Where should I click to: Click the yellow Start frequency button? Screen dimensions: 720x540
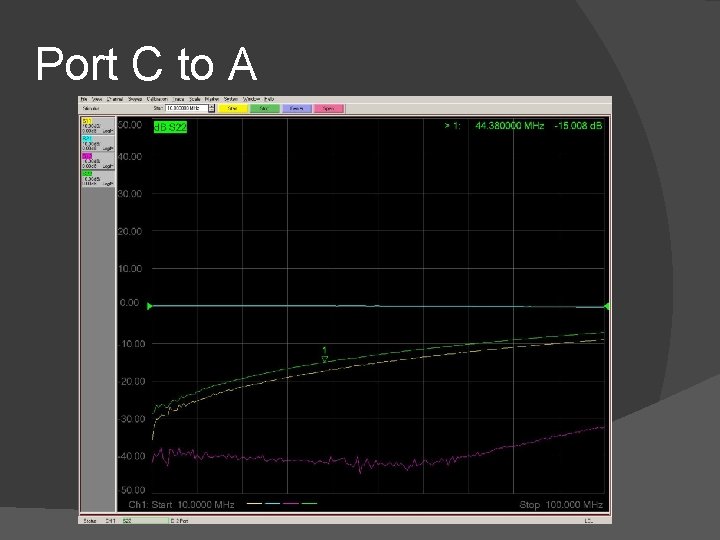[x=232, y=109]
